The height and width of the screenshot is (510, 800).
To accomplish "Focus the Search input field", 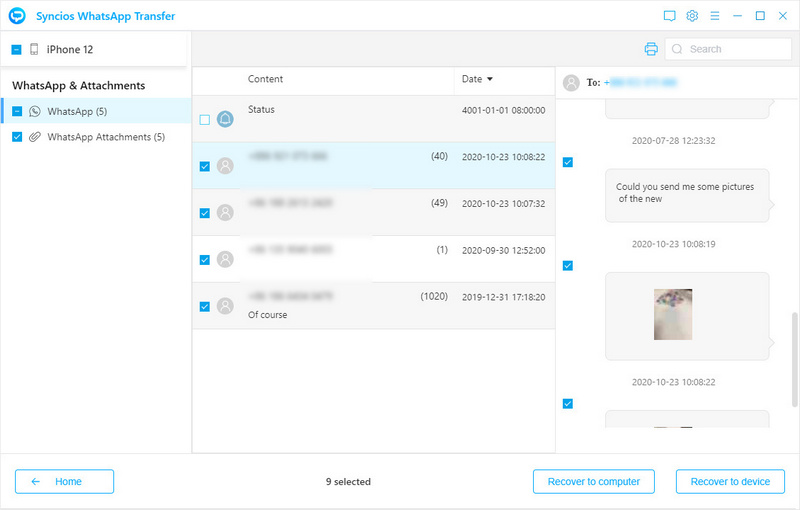I will pos(729,49).
